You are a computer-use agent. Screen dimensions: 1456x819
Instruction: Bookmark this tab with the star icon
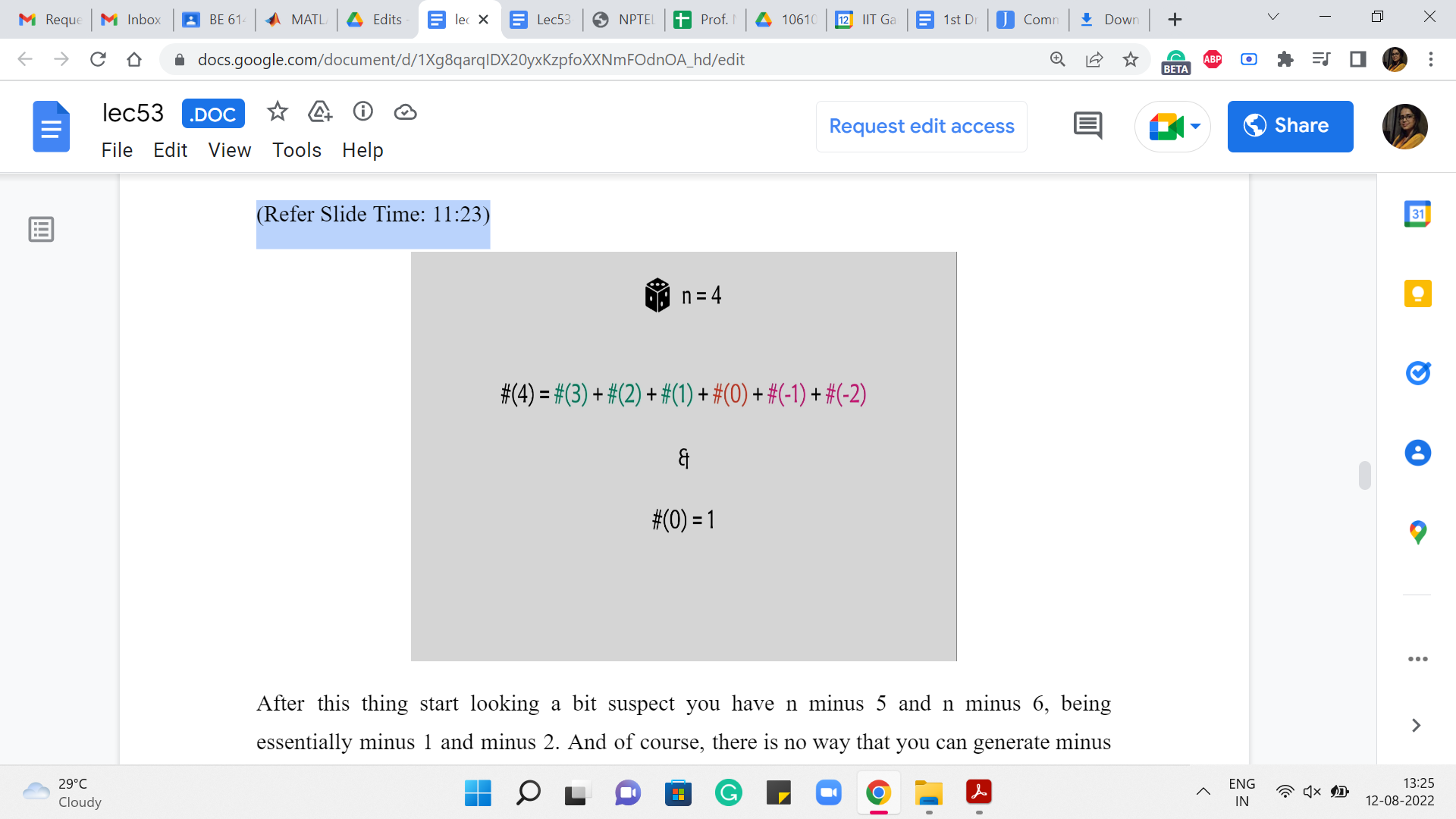coord(1131,59)
